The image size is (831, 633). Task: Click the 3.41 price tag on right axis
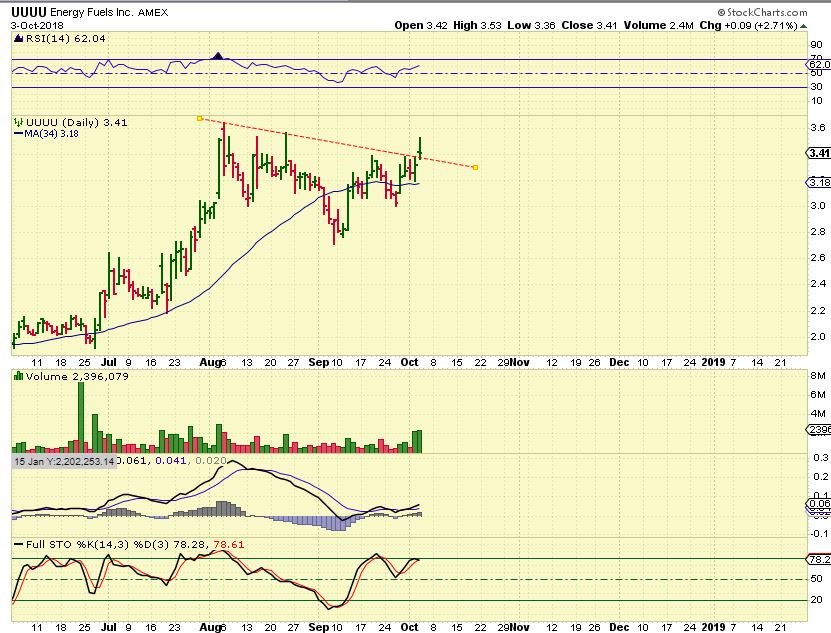pyautogui.click(x=819, y=153)
